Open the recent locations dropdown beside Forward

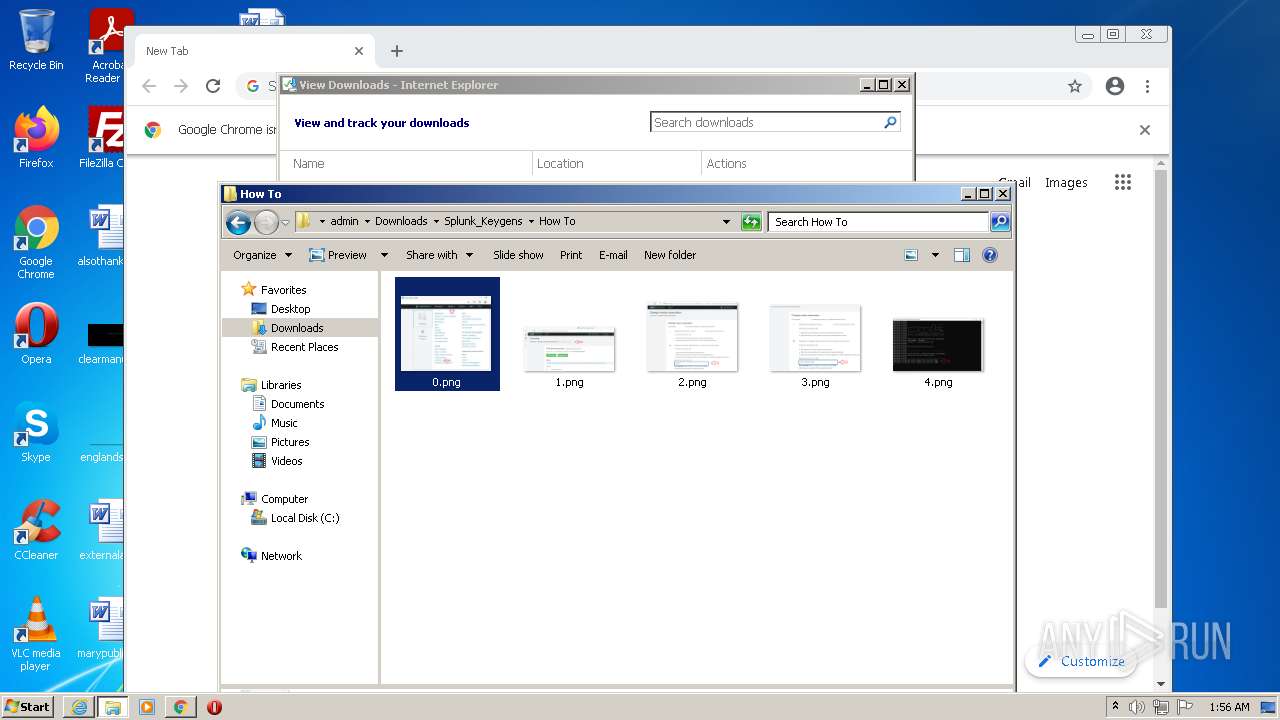285,222
